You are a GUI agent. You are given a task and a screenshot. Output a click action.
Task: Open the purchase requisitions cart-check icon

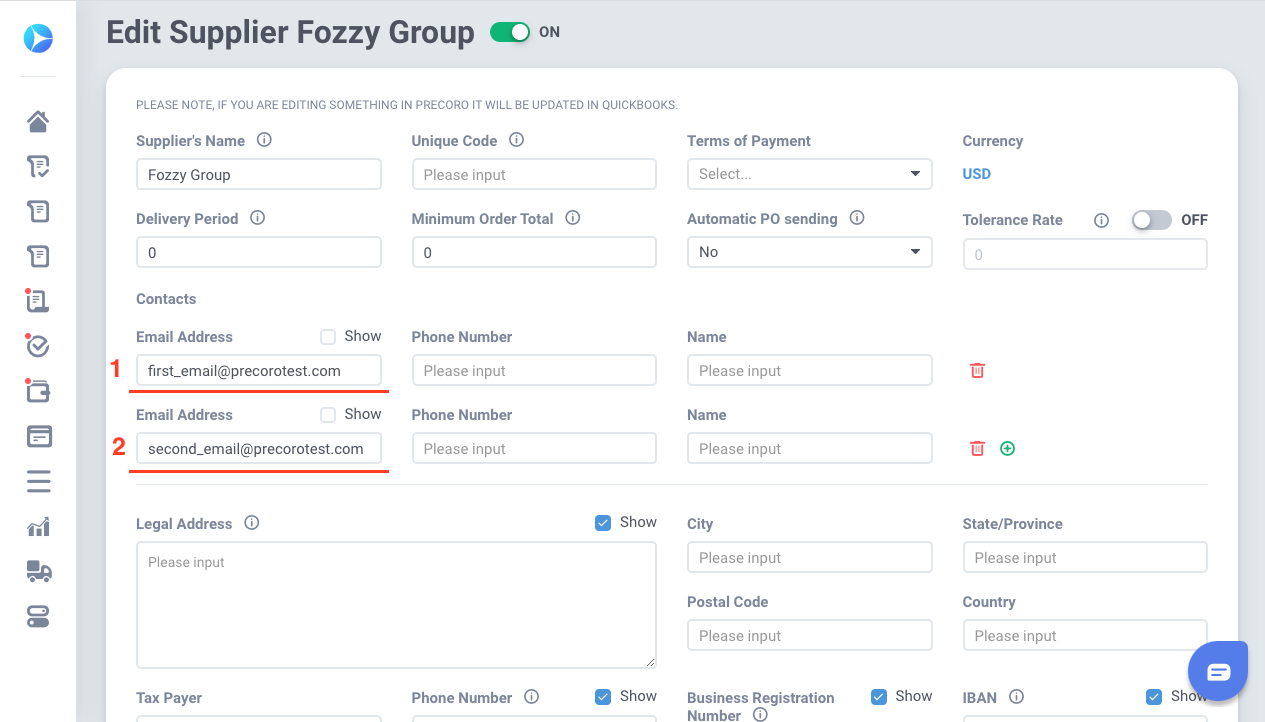38,166
